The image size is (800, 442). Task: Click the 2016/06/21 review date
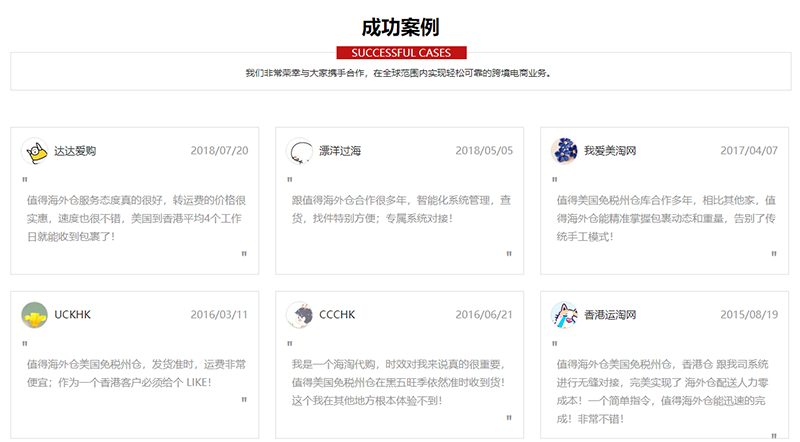click(484, 315)
